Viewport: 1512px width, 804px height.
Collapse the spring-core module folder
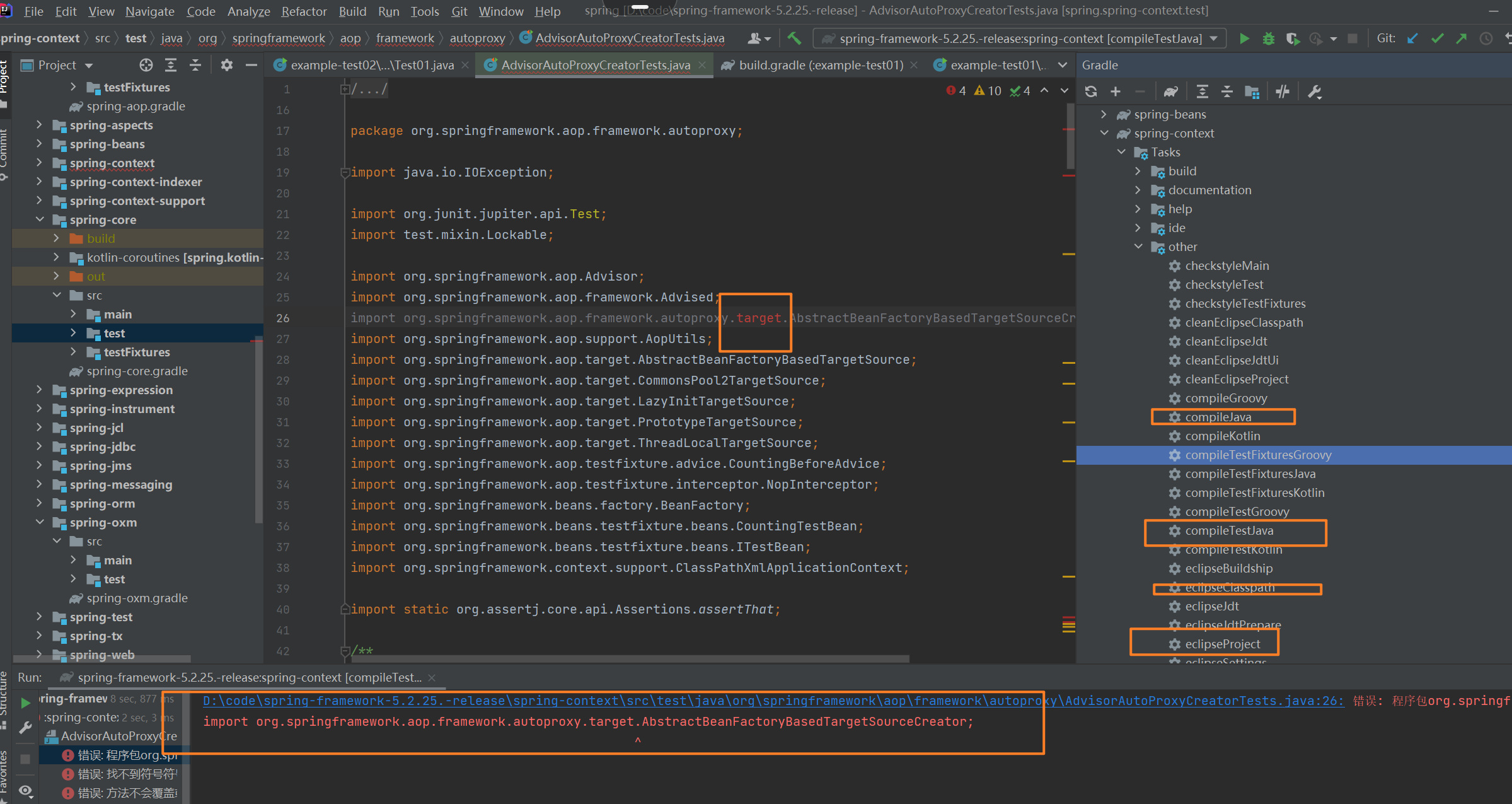pos(40,219)
